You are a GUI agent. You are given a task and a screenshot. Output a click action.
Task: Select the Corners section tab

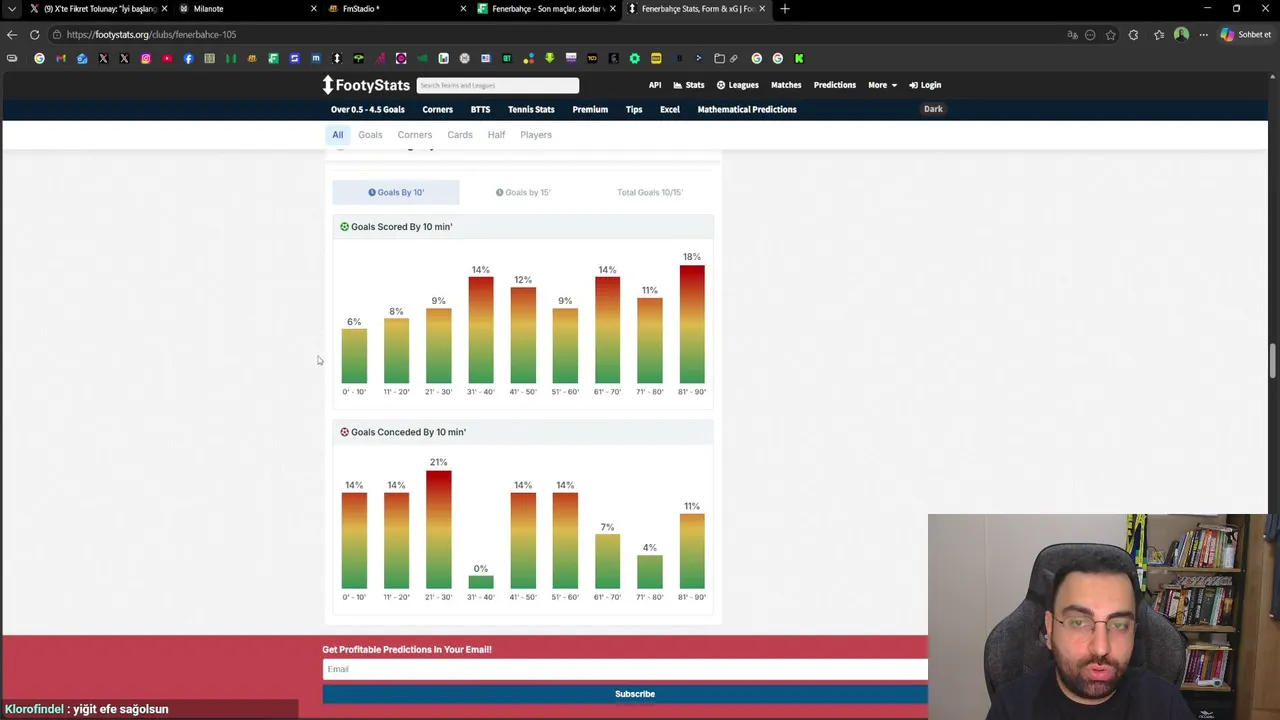click(415, 135)
